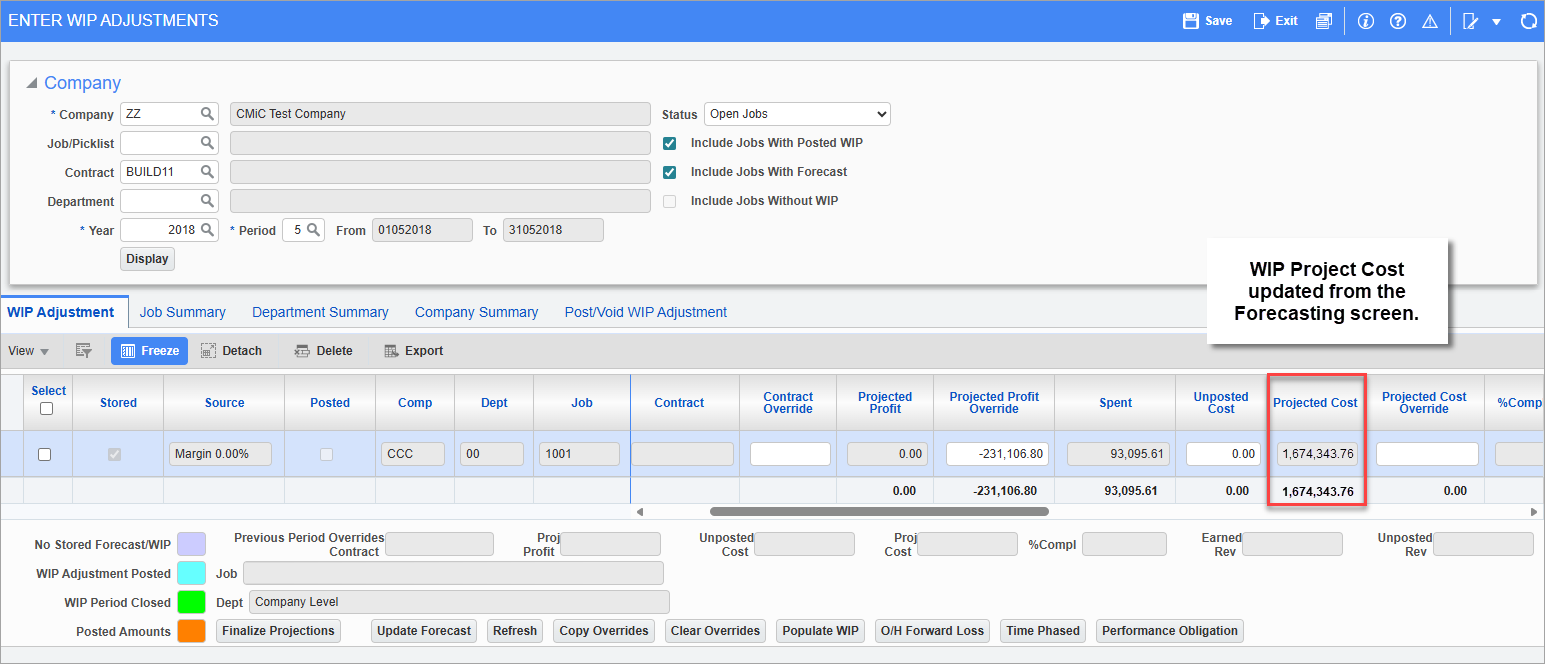This screenshot has width=1545, height=664.
Task: Click the scrollbar right arrow
Action: tap(1534, 512)
